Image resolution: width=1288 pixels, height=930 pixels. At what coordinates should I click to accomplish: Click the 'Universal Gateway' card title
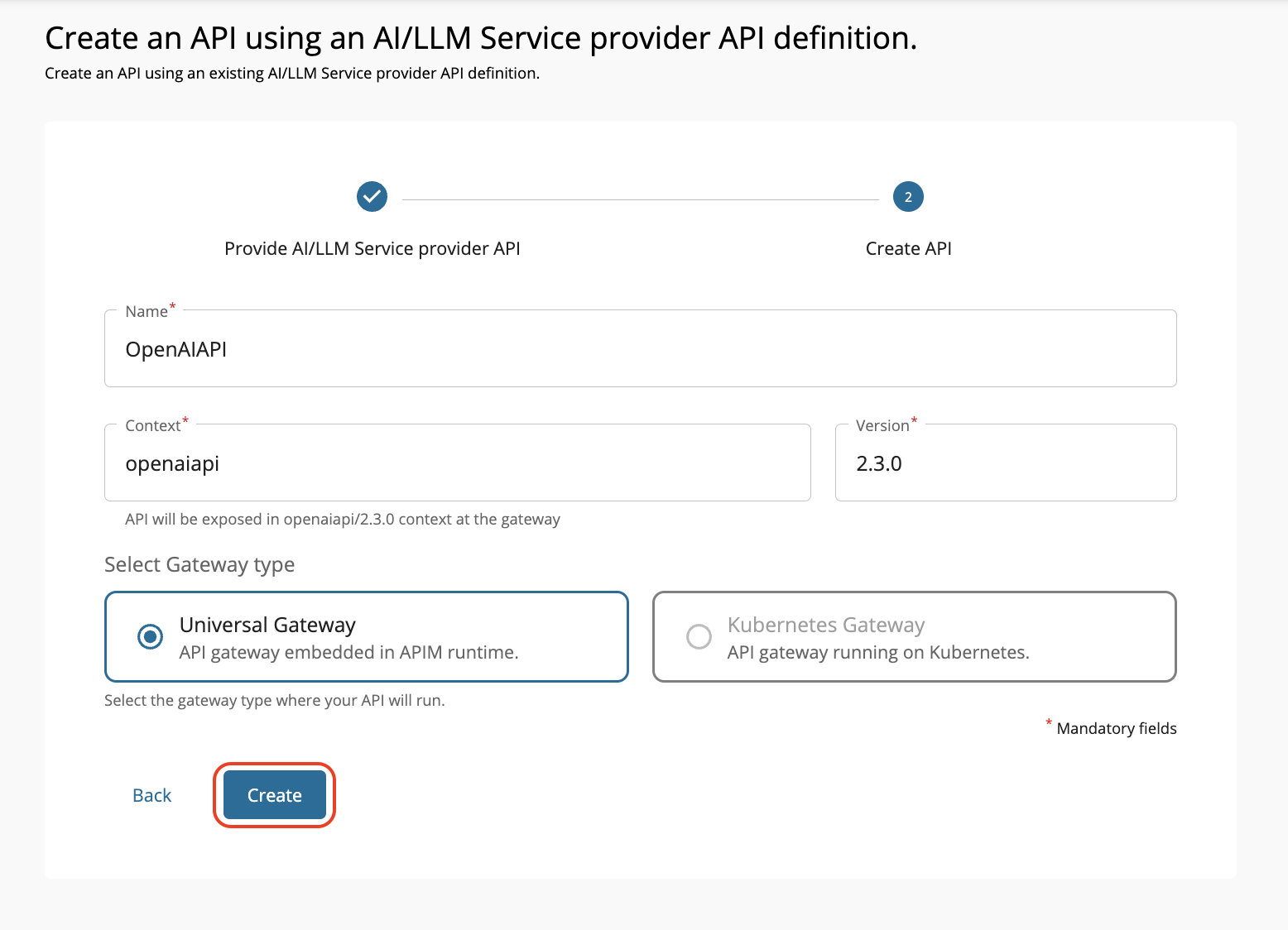pos(267,625)
